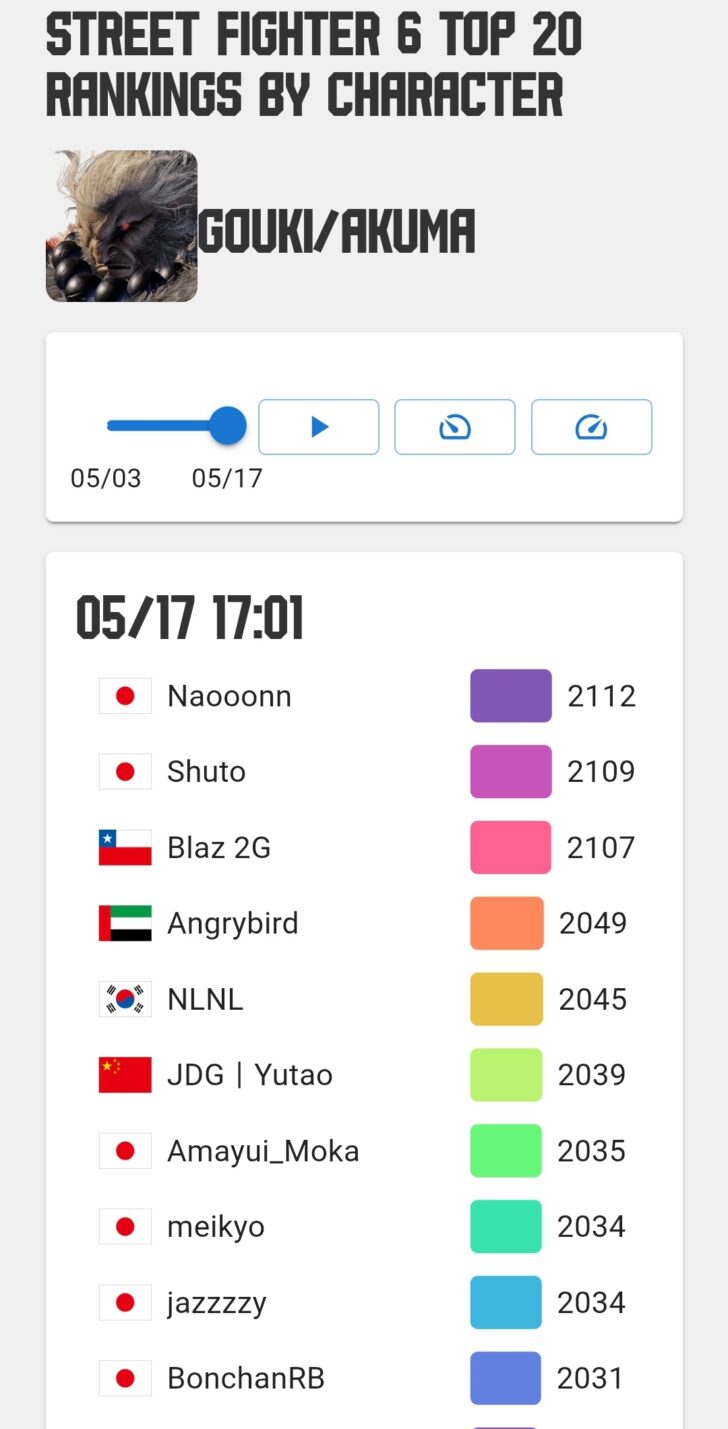Click the speed-up gauge icon
This screenshot has width=728, height=1429.
coord(591,427)
